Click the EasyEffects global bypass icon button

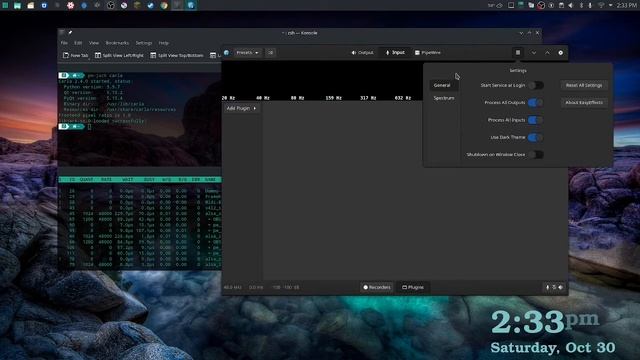pos(270,53)
